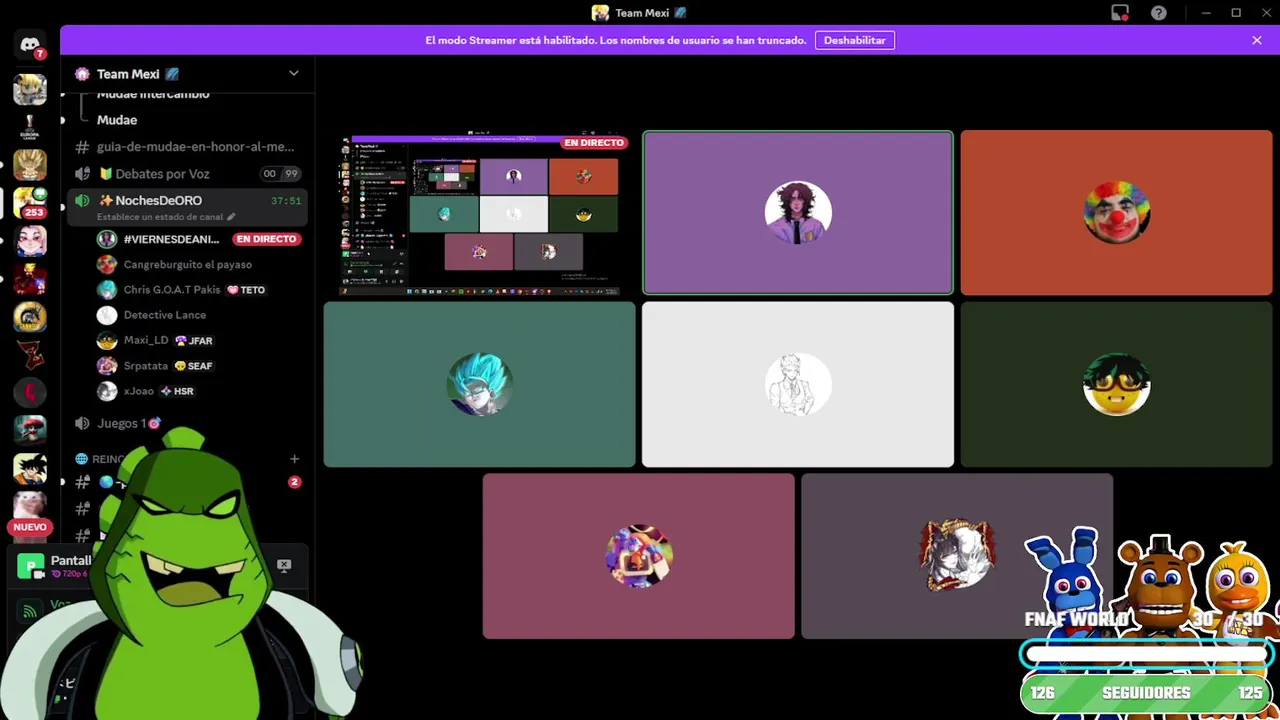The width and height of the screenshot is (1280, 720).
Task: Click EN DIRECTO badge in channel list
Action: tap(266, 239)
